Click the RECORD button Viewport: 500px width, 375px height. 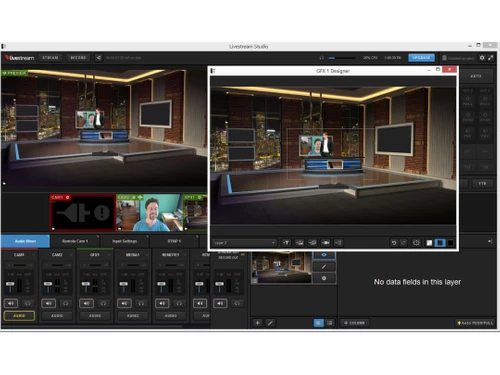[x=78, y=58]
